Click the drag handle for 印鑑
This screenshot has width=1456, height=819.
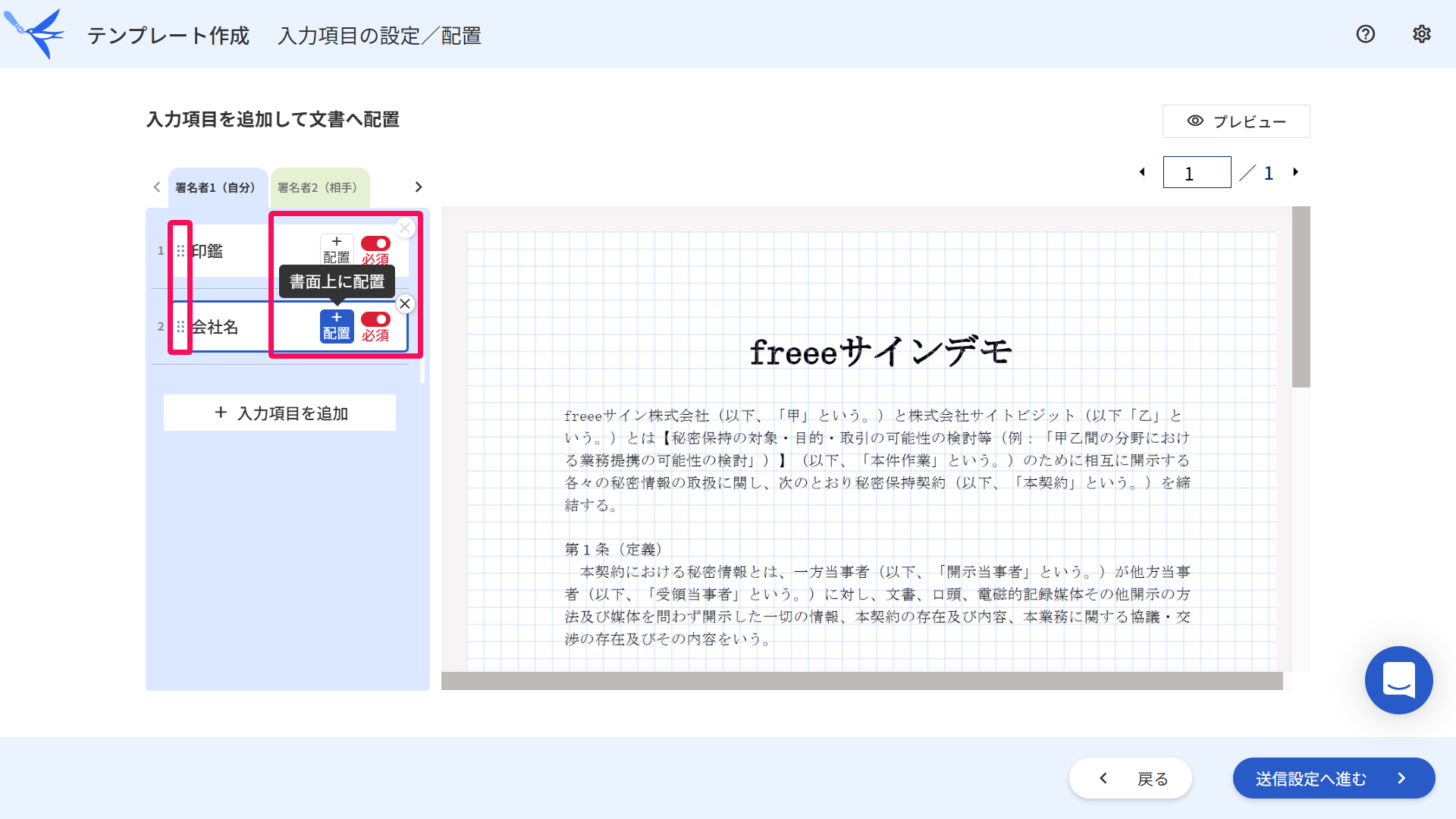[180, 251]
